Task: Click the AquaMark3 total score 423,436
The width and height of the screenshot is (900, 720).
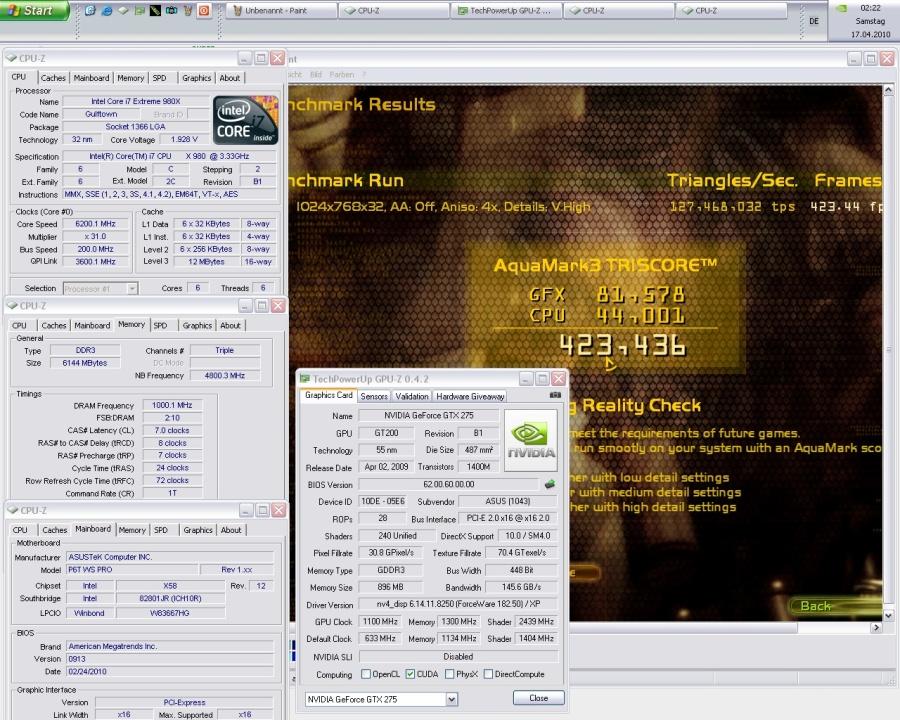Action: [x=623, y=346]
